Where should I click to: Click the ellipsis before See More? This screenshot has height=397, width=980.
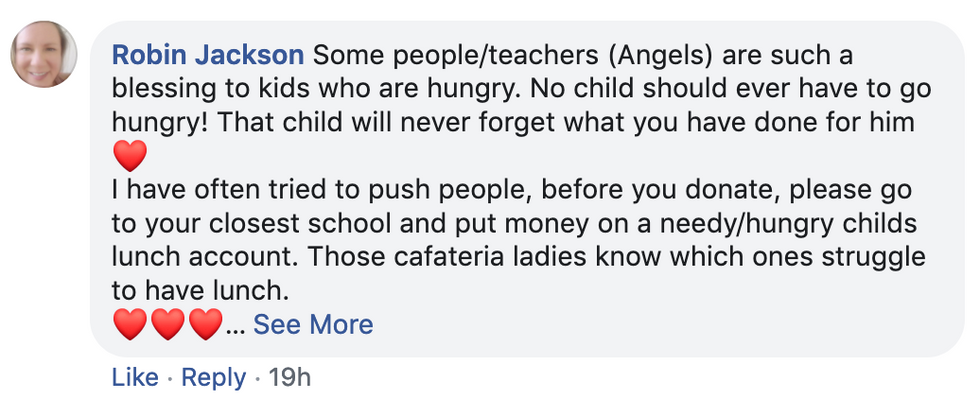click(x=237, y=330)
